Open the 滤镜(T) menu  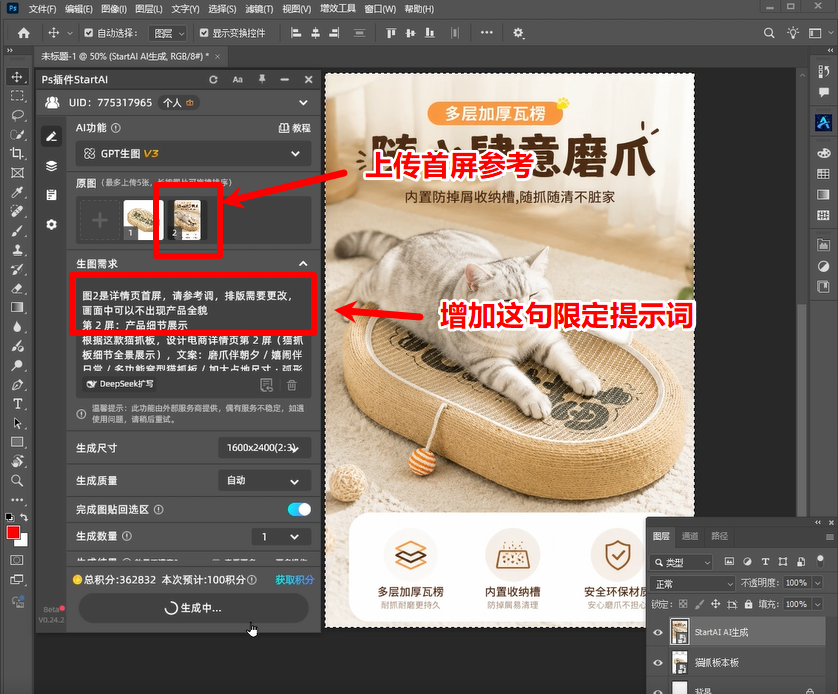(x=259, y=9)
